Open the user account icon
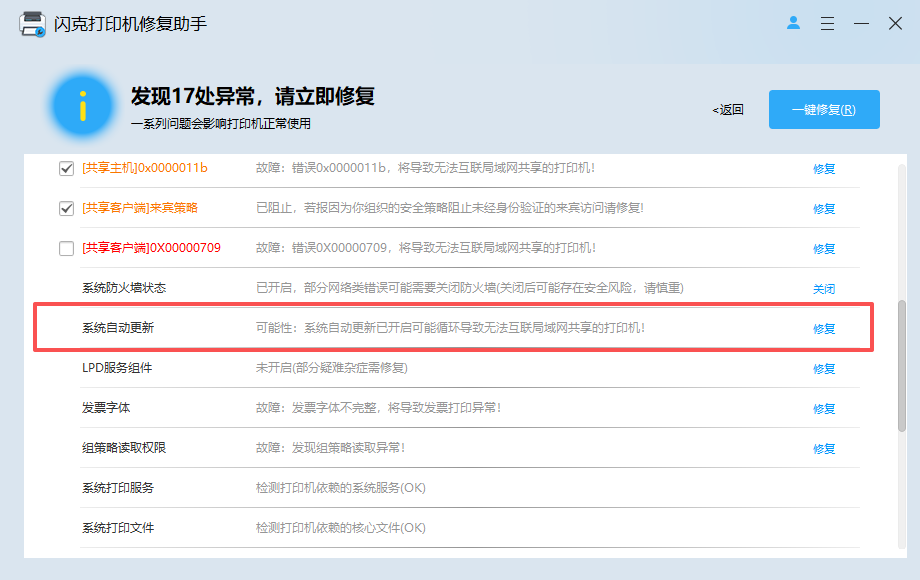Image resolution: width=920 pixels, height=580 pixels. click(x=793, y=23)
